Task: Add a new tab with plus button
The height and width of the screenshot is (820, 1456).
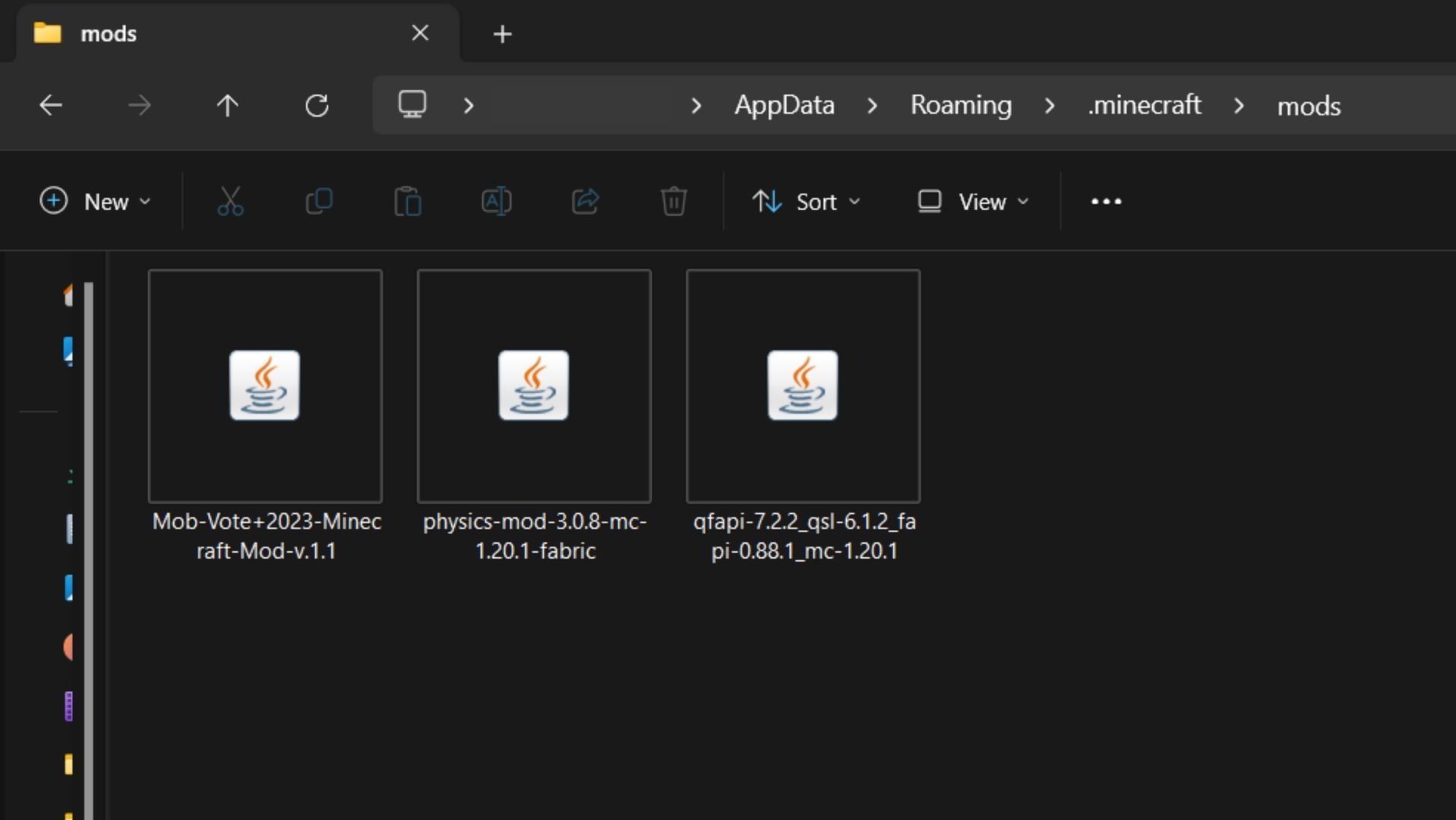Action: pos(502,34)
